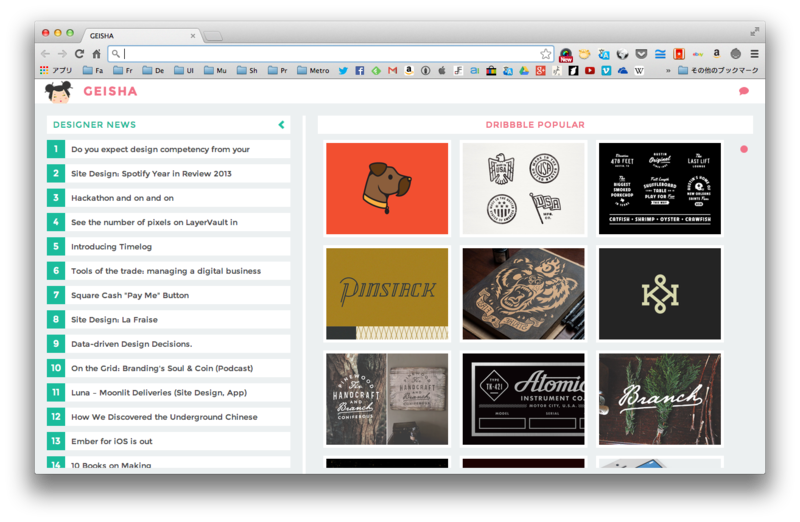
Task: Open the KH monogram shot
Action: click(x=660, y=294)
